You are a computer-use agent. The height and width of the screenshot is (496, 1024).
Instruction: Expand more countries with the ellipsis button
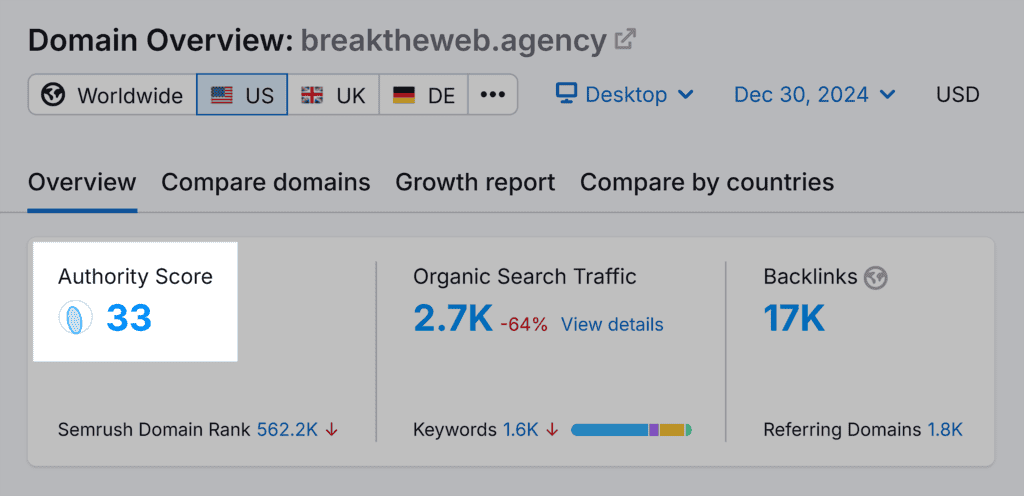click(x=493, y=95)
